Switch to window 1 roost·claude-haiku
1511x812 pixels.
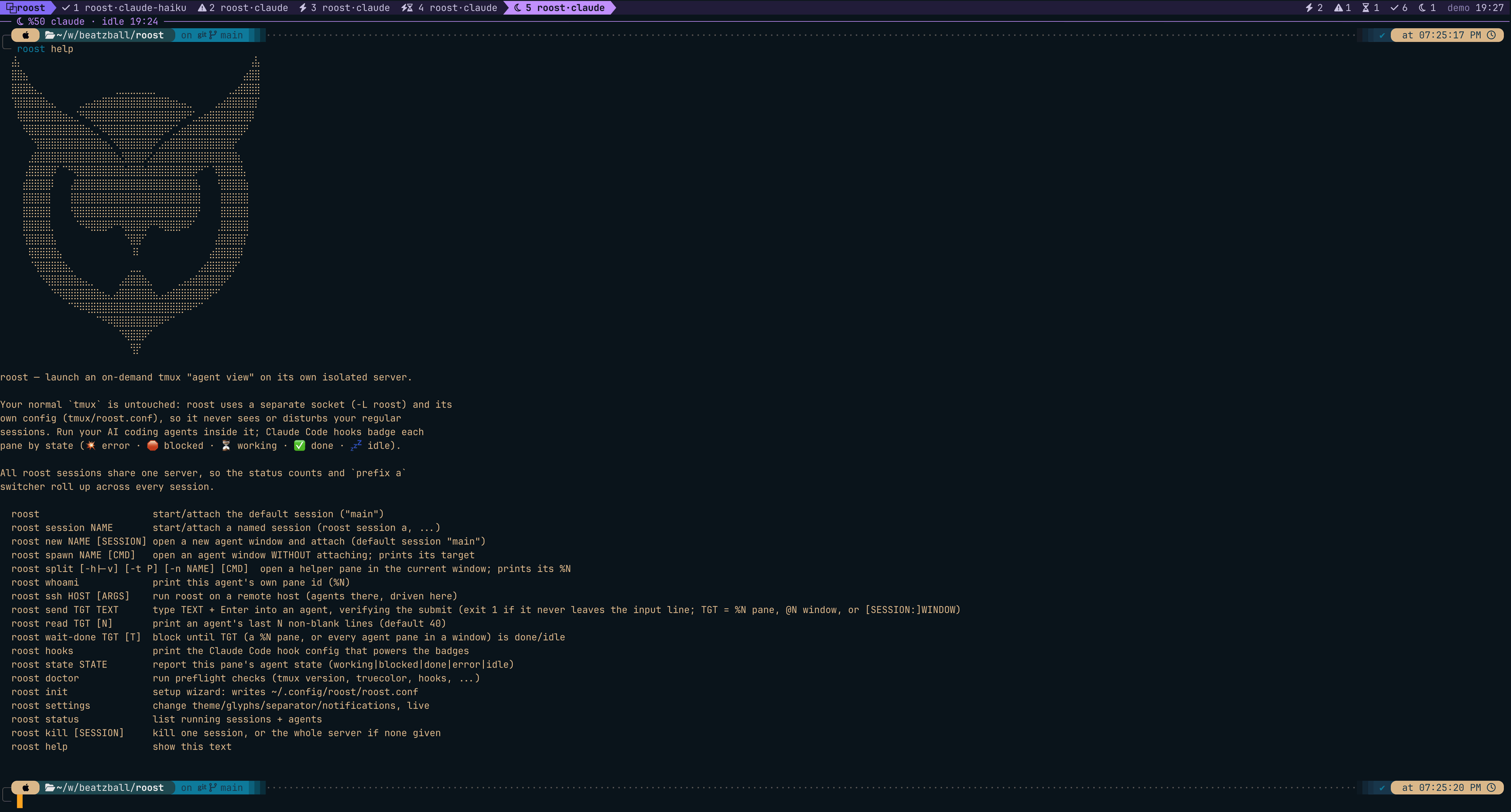124,8
